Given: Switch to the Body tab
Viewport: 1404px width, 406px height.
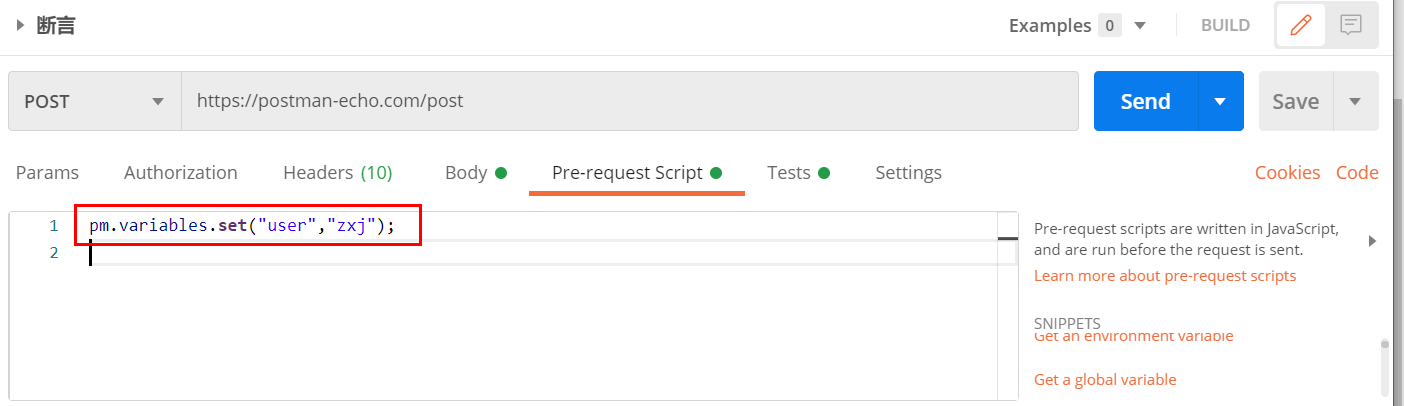Looking at the screenshot, I should click(466, 173).
